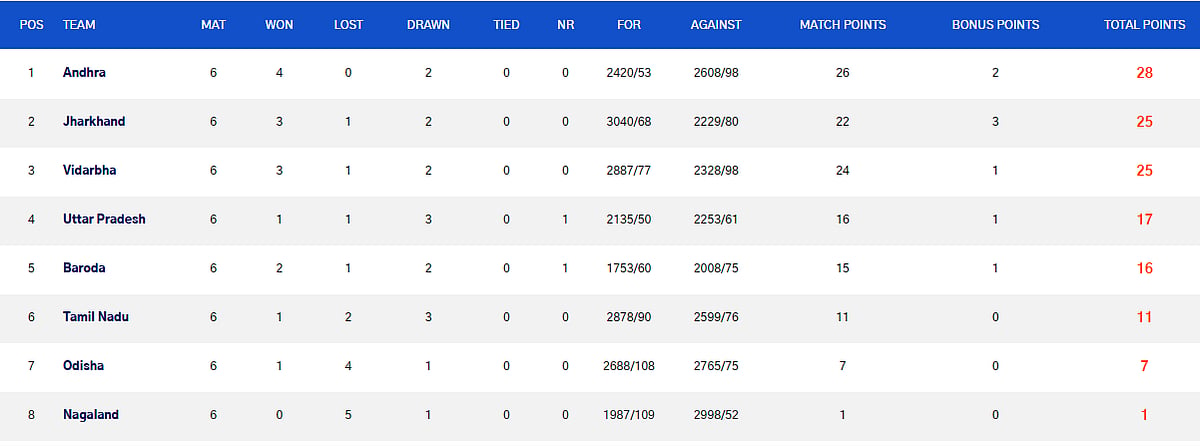Click Uttar Pradesh's match points value 16

pyautogui.click(x=842, y=219)
